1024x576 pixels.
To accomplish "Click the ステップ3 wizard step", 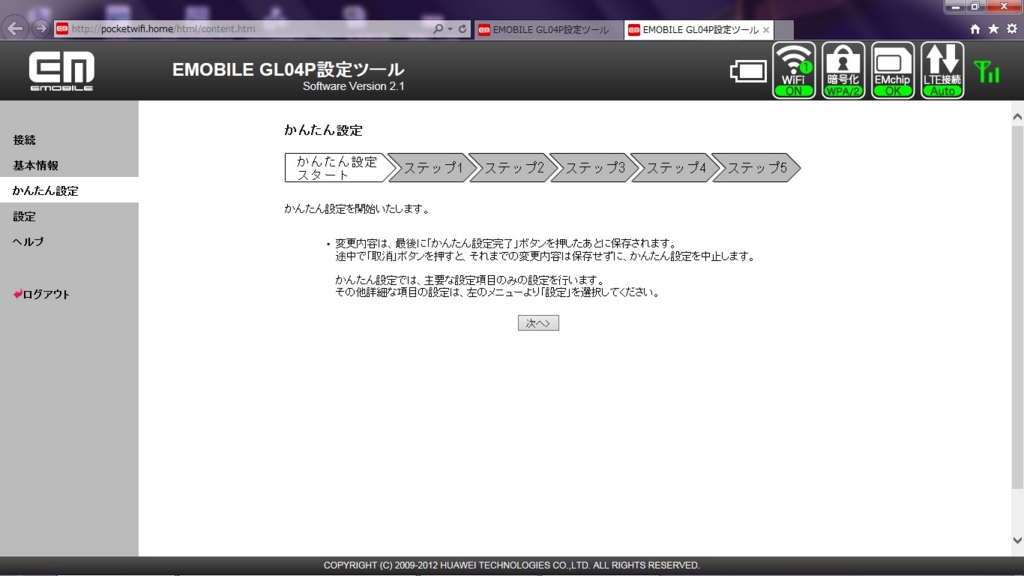I will 594,168.
